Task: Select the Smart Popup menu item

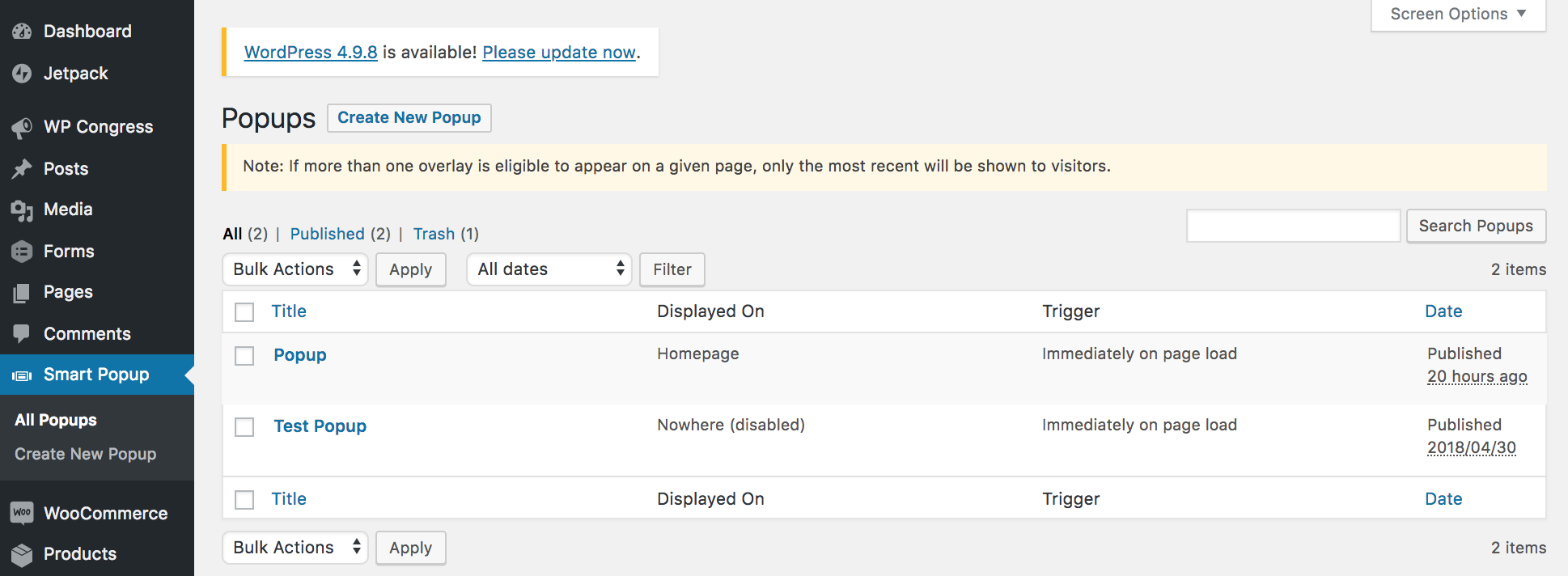Action: [96, 375]
